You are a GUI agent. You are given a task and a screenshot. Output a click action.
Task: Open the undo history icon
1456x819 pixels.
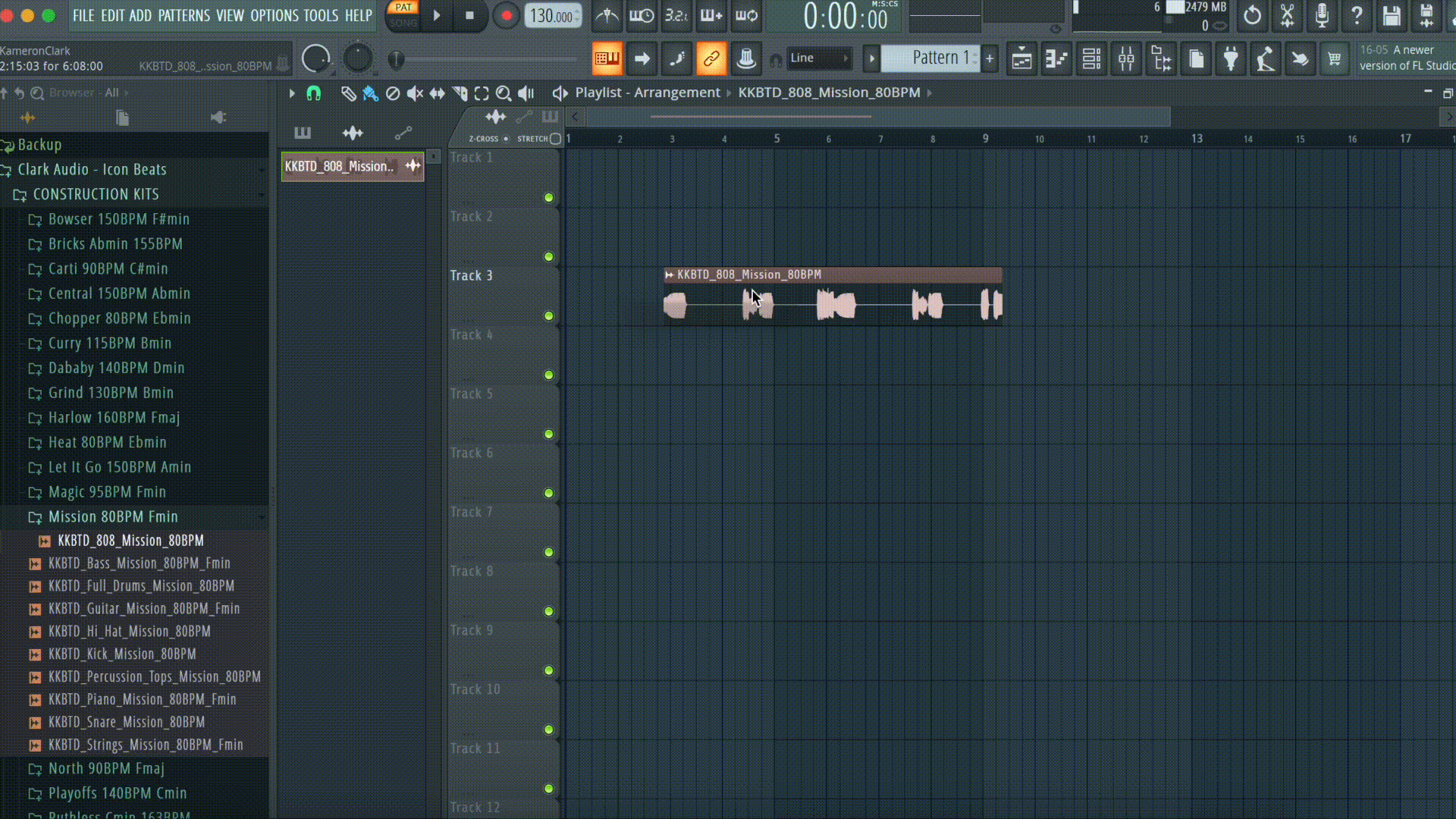(x=1252, y=15)
